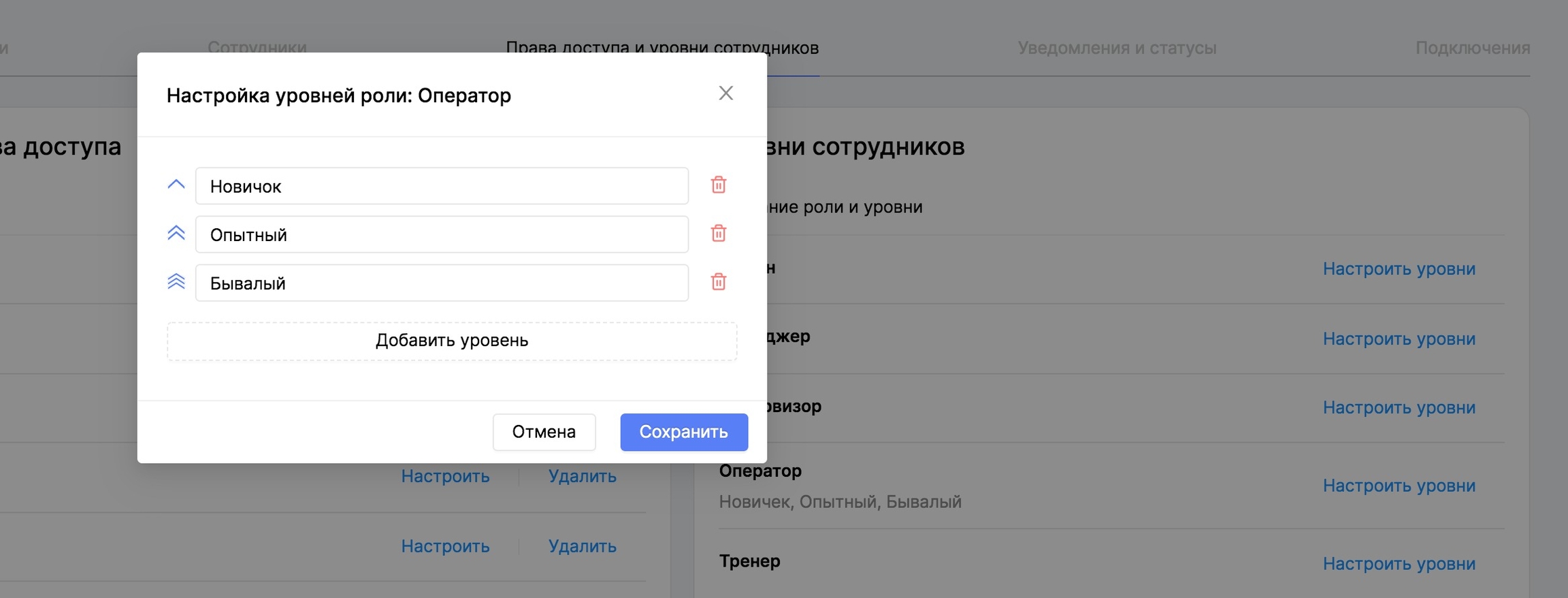Click Настроить уровни in the manager row
The image size is (1568, 598).
click(1399, 339)
